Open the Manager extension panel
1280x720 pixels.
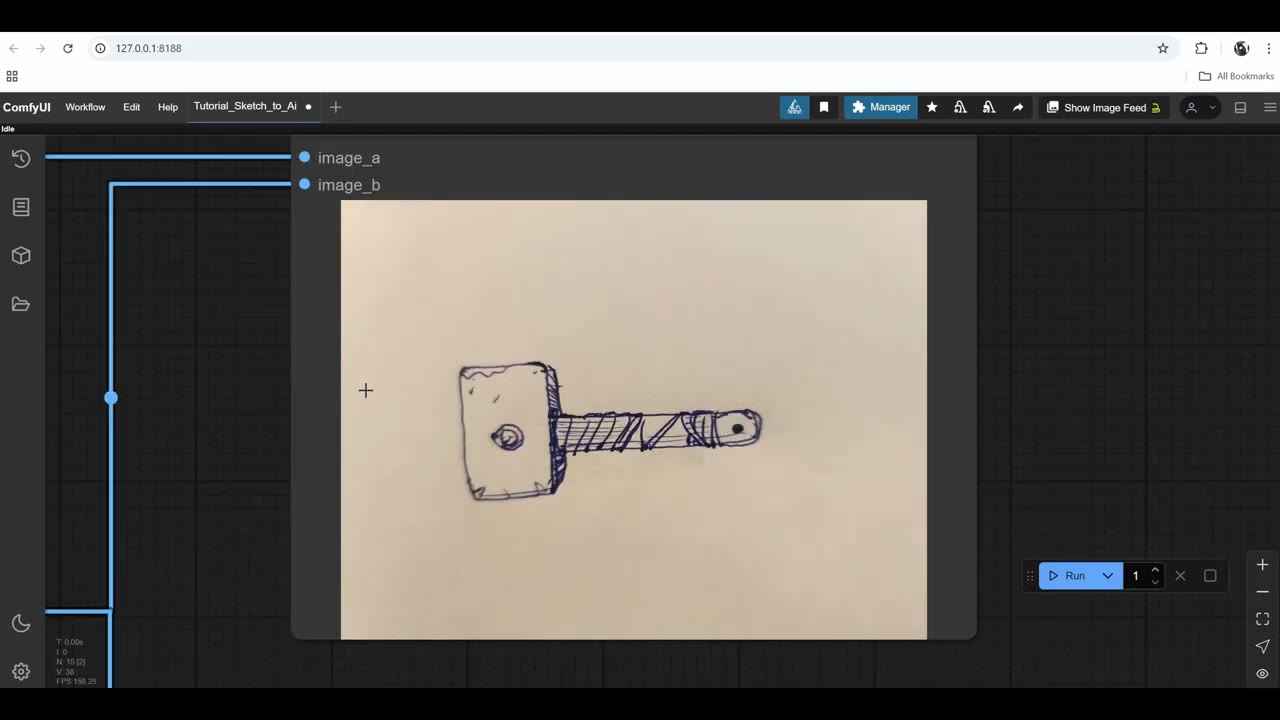(x=881, y=107)
